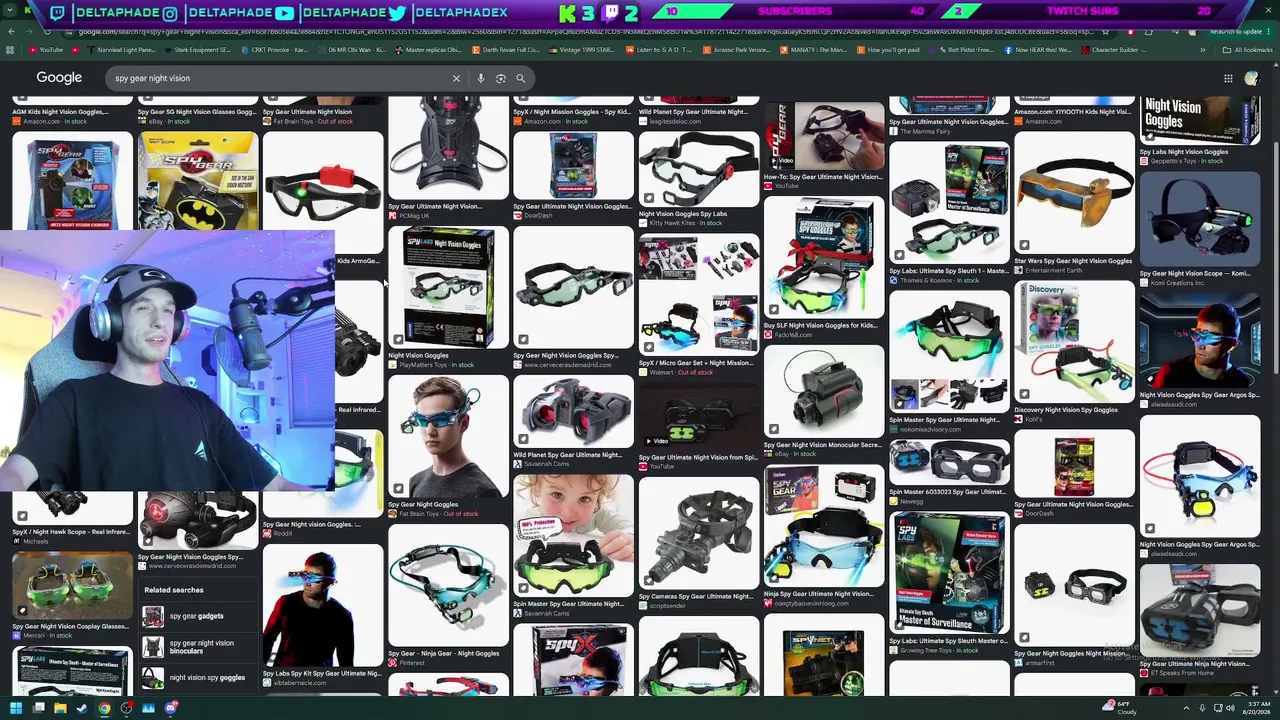This screenshot has width=1280, height=720.
Task: Open 'Discovery Night Vision Spy Goggles' image
Action: (1074, 342)
